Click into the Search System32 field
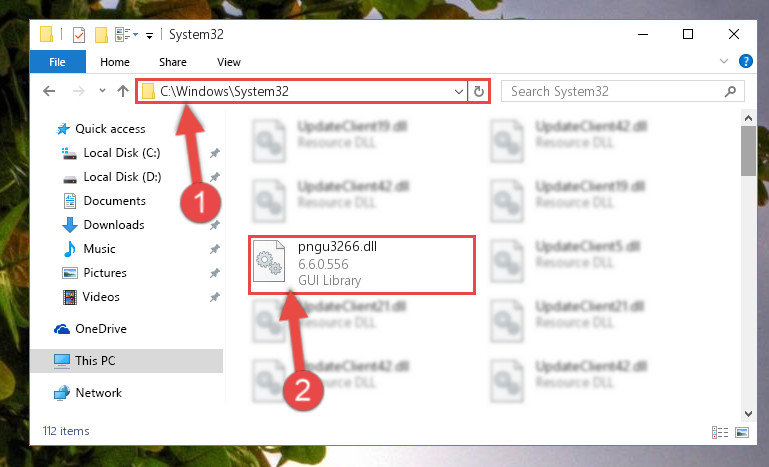The width and height of the screenshot is (769, 467). point(616,91)
